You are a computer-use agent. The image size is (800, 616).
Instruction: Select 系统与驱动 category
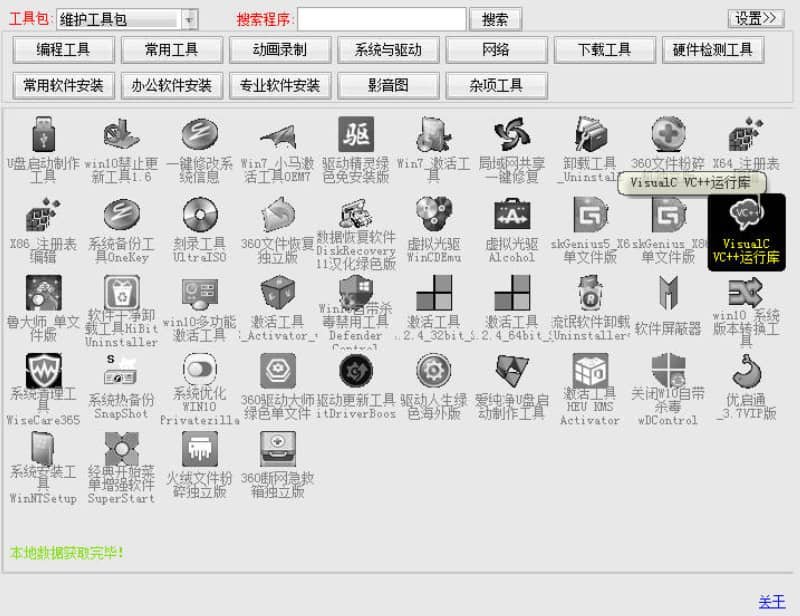(388, 50)
